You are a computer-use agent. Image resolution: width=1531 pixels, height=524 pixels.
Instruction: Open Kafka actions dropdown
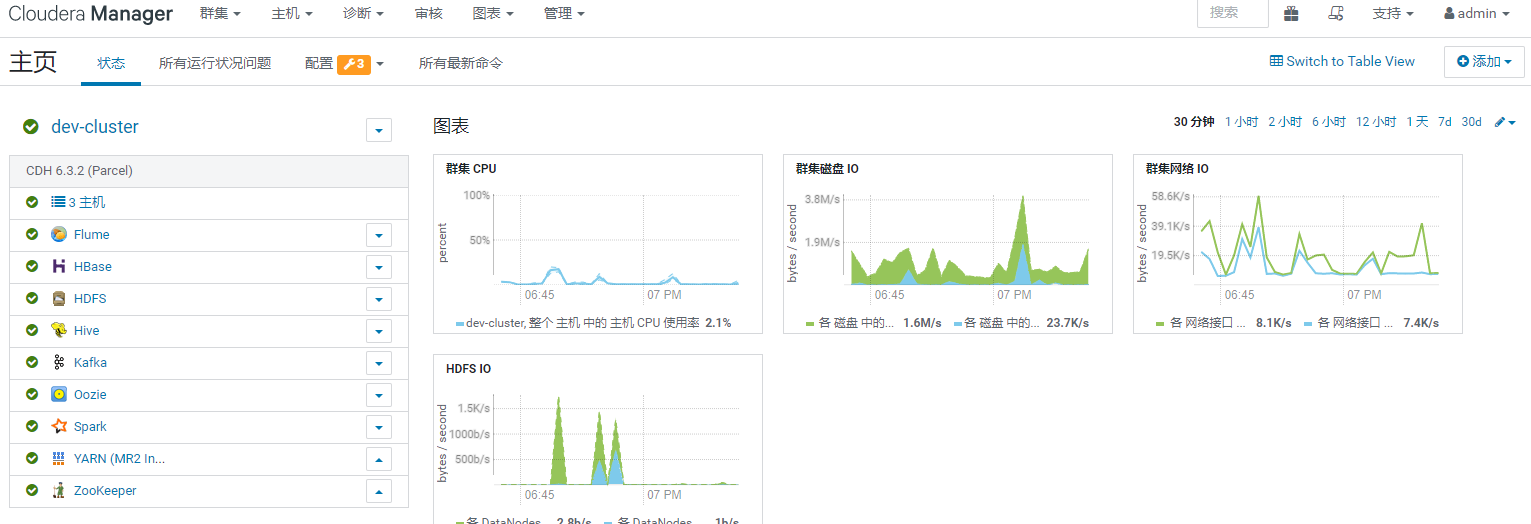(379, 363)
